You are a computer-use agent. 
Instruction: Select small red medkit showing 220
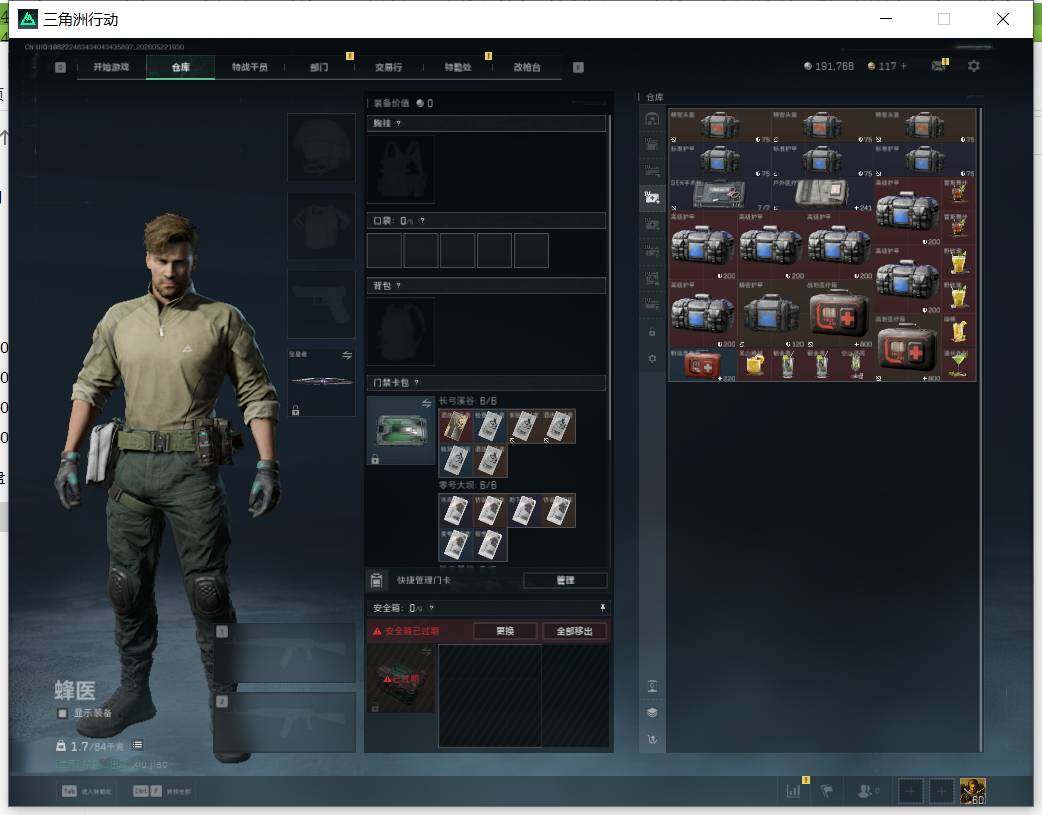[x=702, y=365]
